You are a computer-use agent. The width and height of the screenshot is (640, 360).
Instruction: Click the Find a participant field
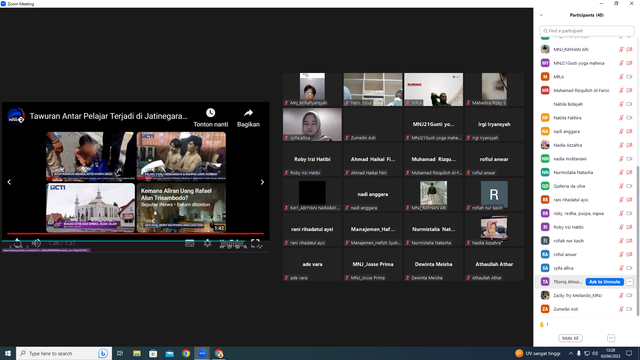coord(587,31)
